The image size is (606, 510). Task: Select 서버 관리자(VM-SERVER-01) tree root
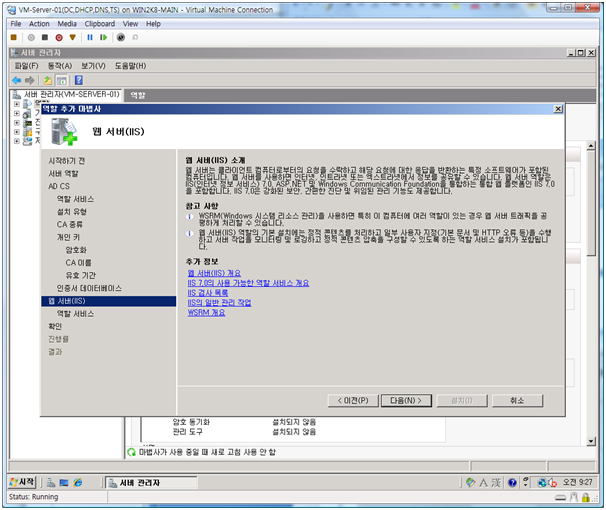(71, 94)
